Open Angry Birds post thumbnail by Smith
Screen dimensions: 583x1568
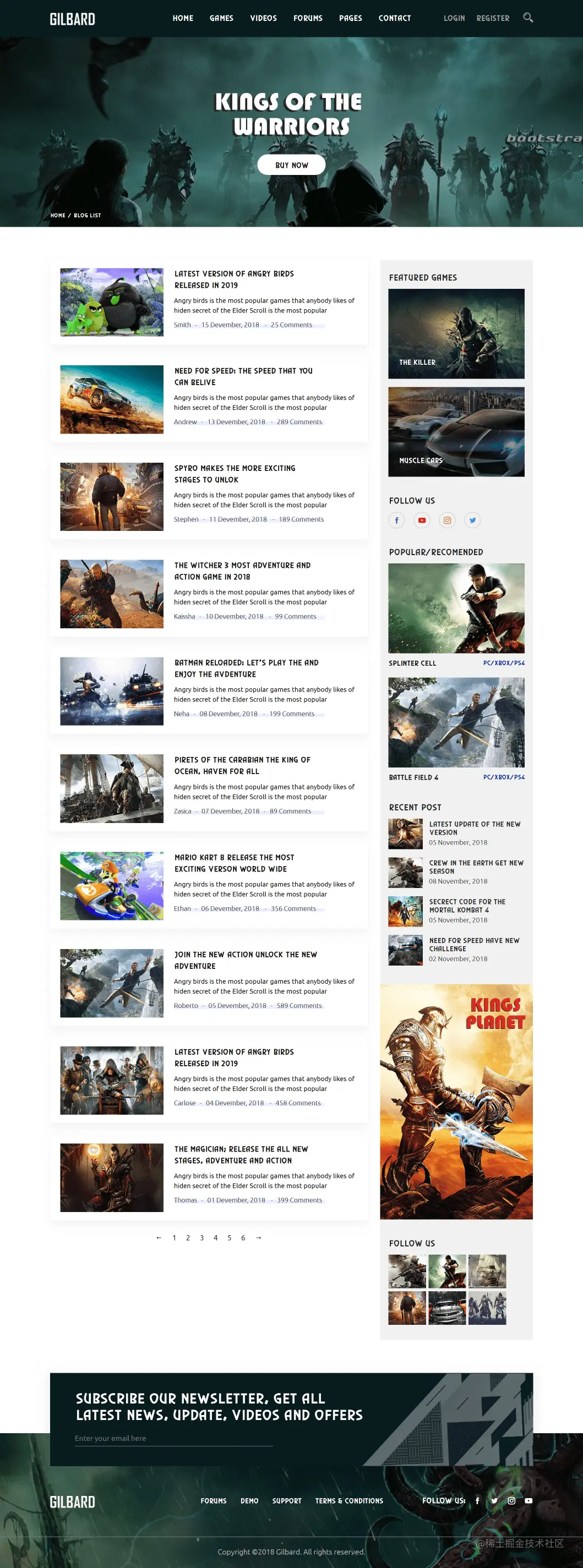click(112, 302)
